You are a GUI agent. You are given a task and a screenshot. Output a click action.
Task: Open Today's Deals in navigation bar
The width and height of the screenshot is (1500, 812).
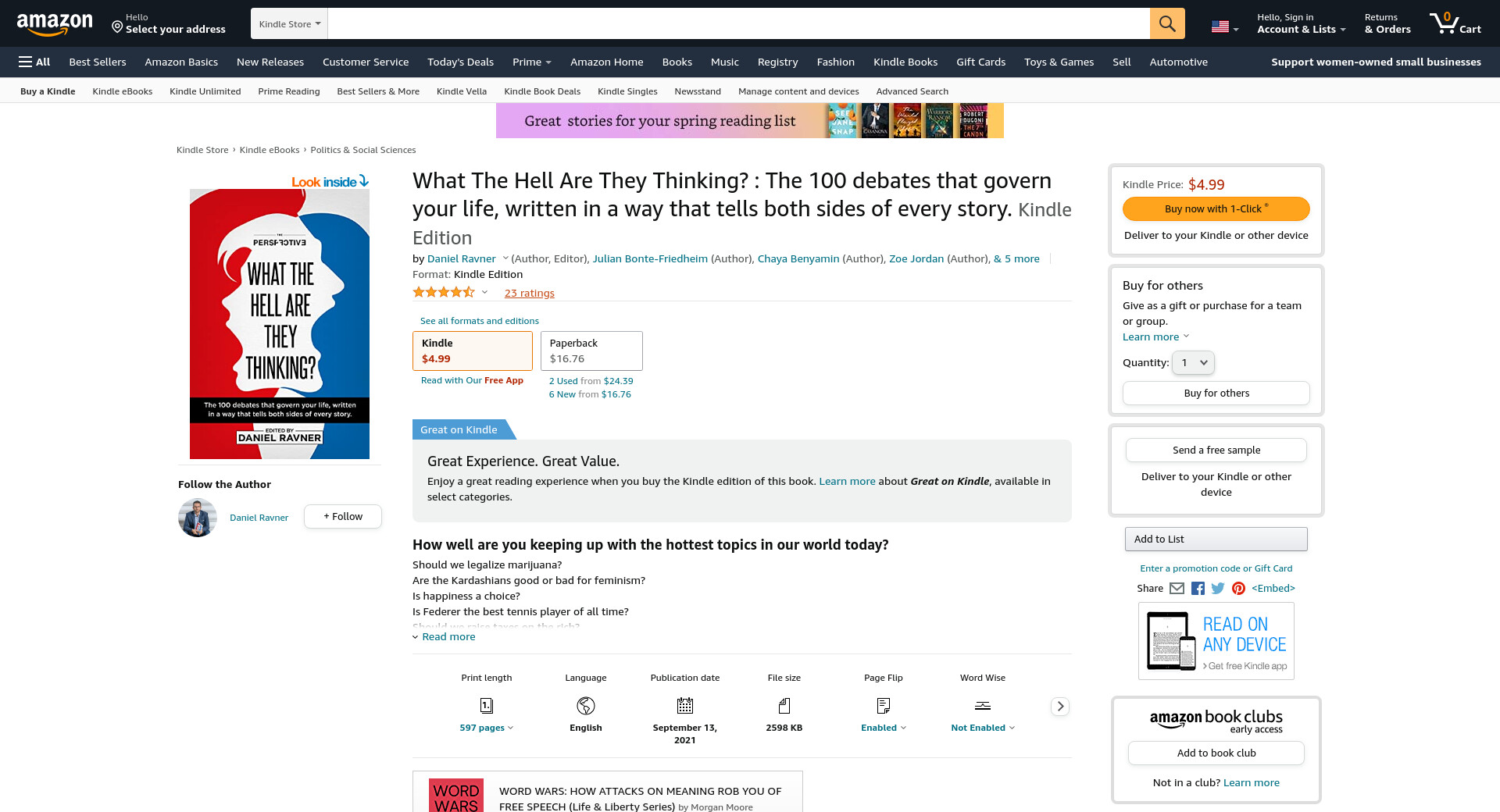click(460, 62)
